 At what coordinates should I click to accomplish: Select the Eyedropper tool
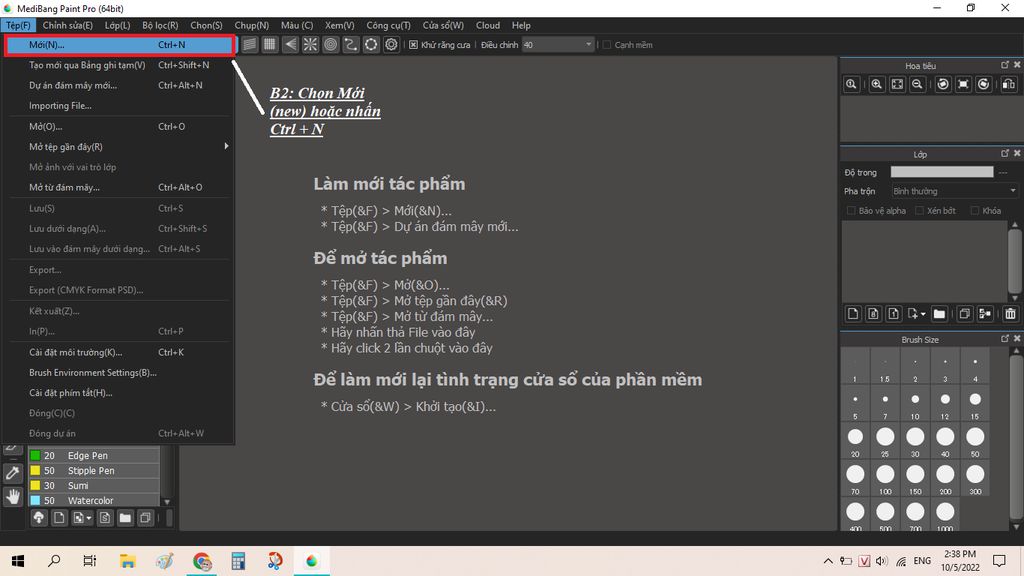[12, 473]
